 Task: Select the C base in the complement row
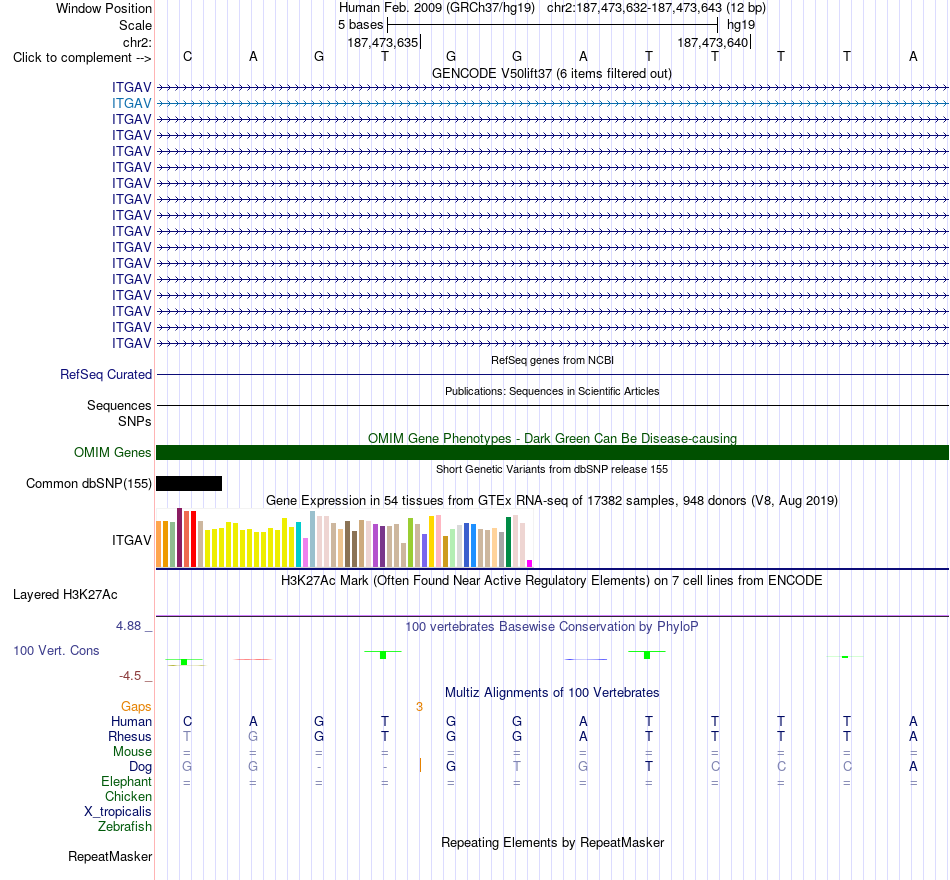point(187,56)
